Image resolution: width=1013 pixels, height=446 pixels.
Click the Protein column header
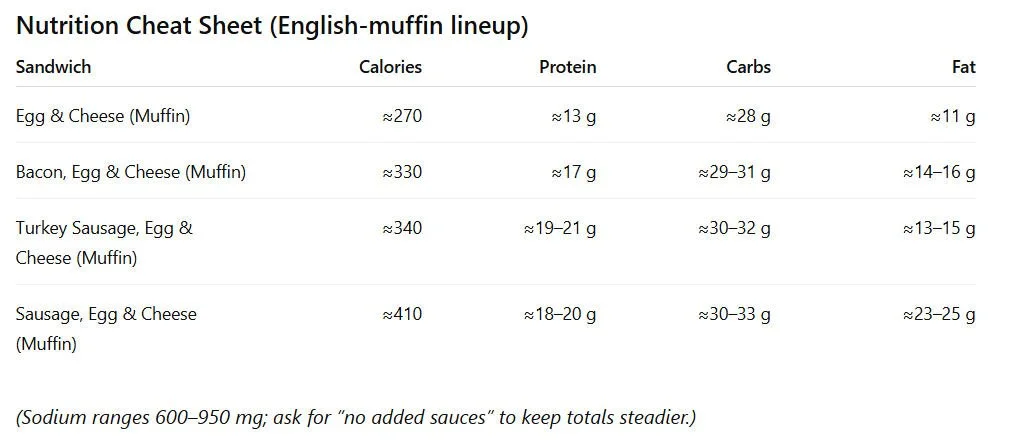tap(568, 67)
